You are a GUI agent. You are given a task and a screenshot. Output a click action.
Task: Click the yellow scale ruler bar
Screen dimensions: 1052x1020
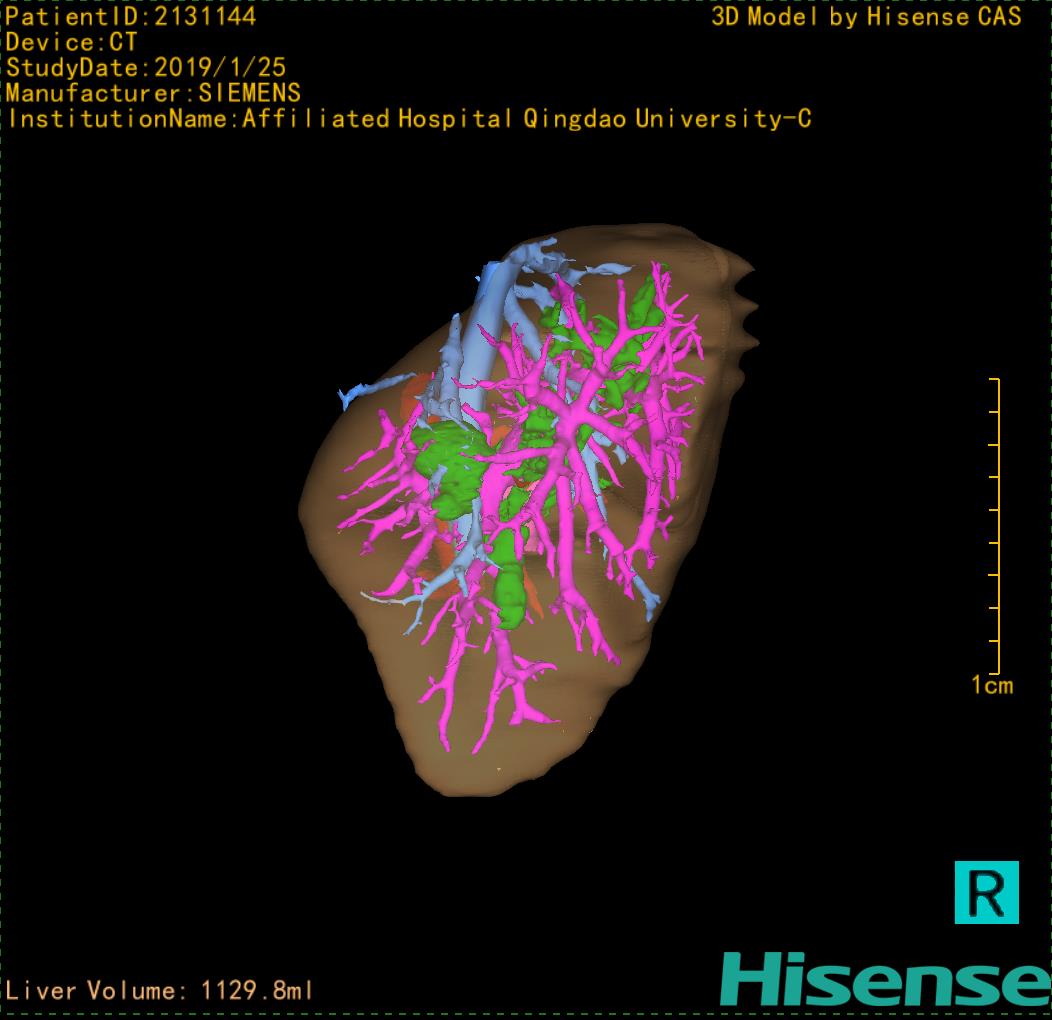pos(996,526)
